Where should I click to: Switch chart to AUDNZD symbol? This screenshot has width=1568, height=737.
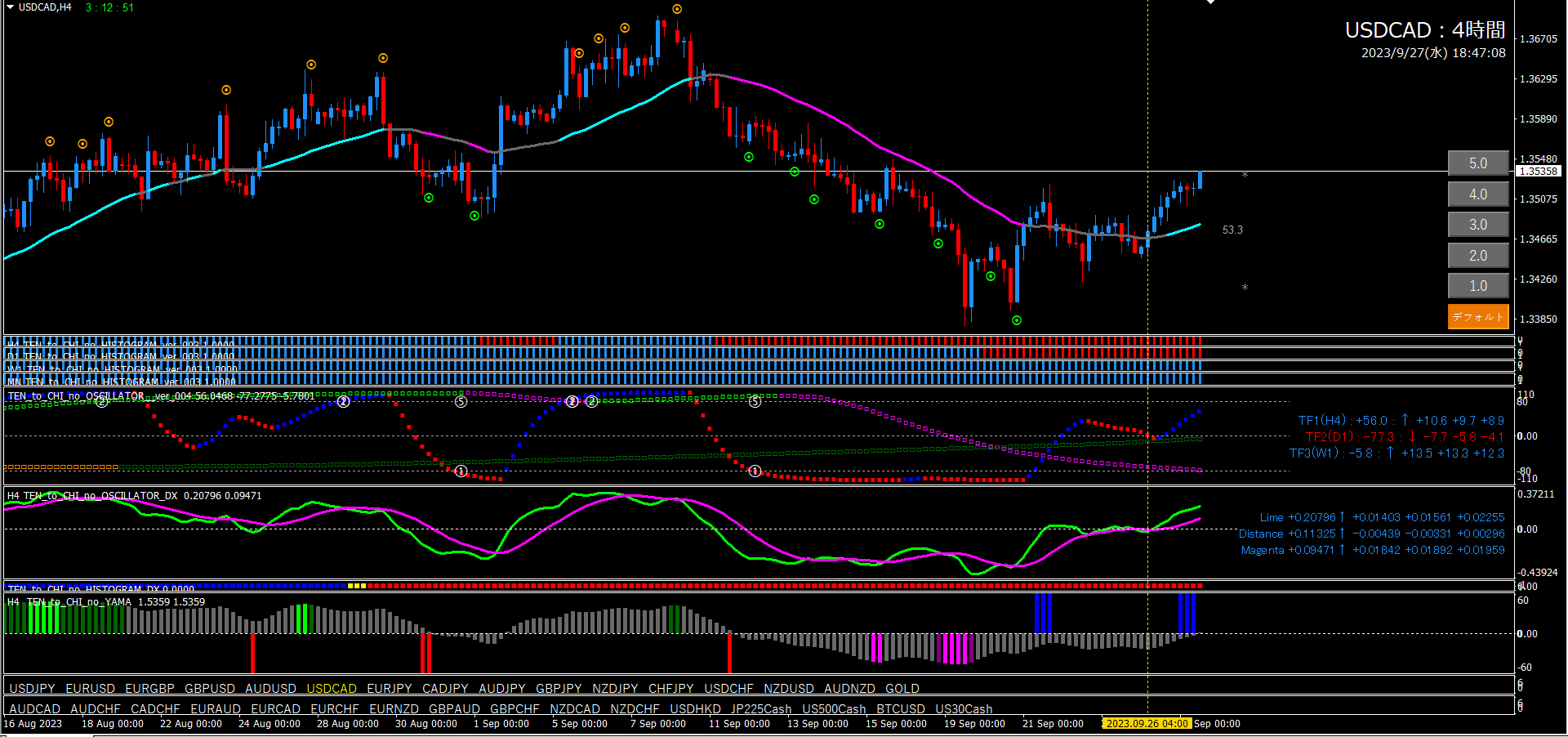tap(850, 689)
